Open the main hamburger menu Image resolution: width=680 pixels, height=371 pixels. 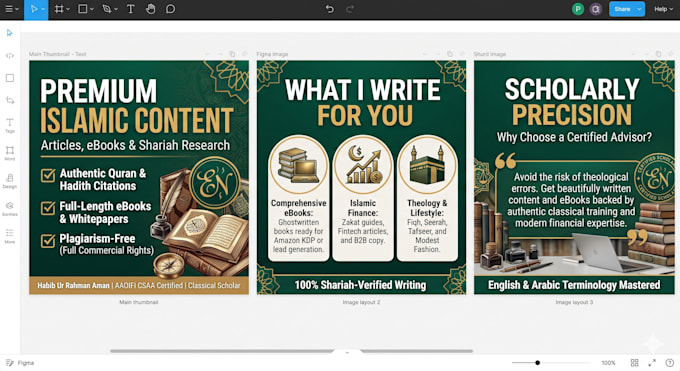[9, 9]
